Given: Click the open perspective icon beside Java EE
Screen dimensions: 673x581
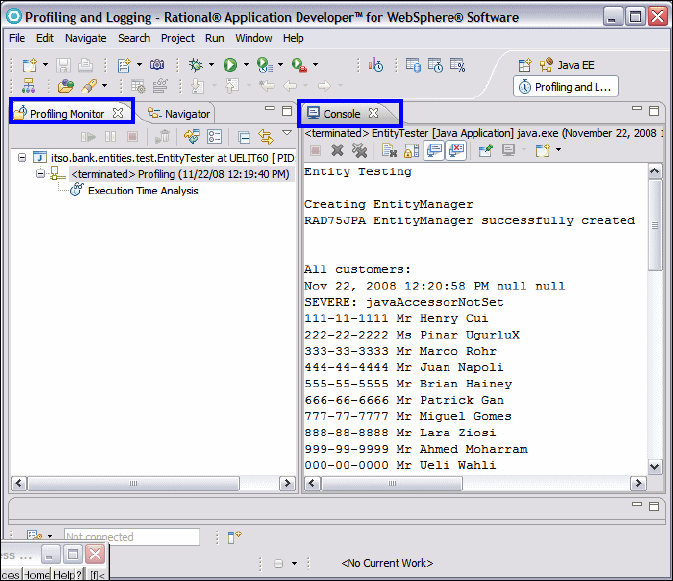Looking at the screenshot, I should click(524, 65).
